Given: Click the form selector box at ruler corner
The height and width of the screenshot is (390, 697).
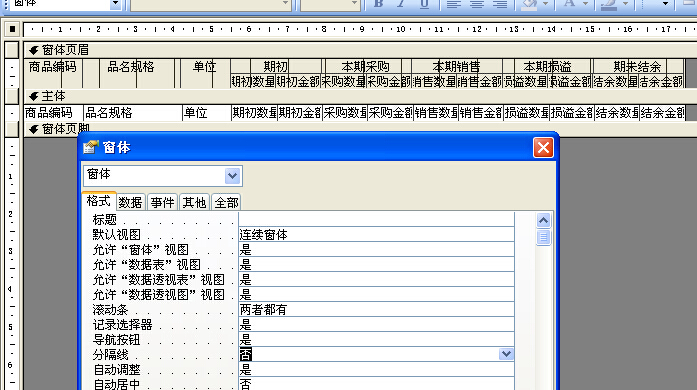Looking at the screenshot, I should coord(12,29).
